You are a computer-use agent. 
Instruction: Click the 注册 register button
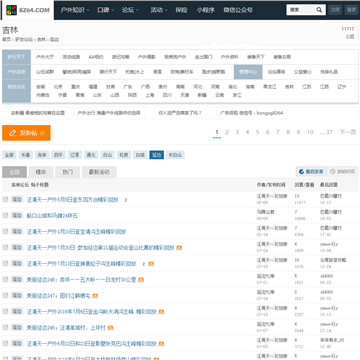point(335,10)
